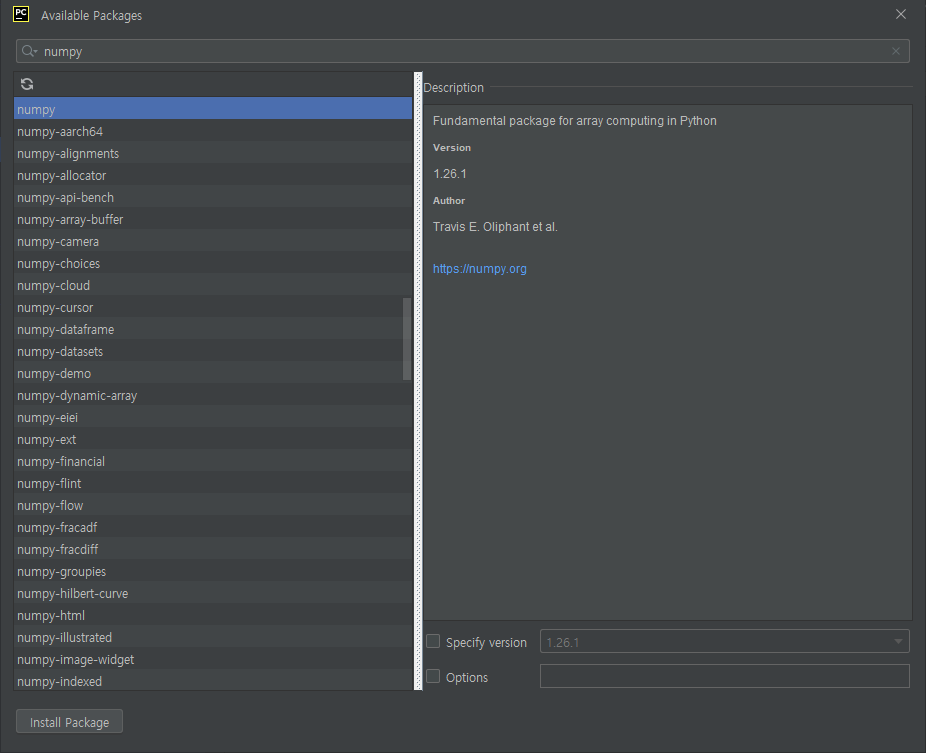Select numpy-illustrated in the list
Image resolution: width=926 pixels, height=753 pixels.
(x=213, y=637)
